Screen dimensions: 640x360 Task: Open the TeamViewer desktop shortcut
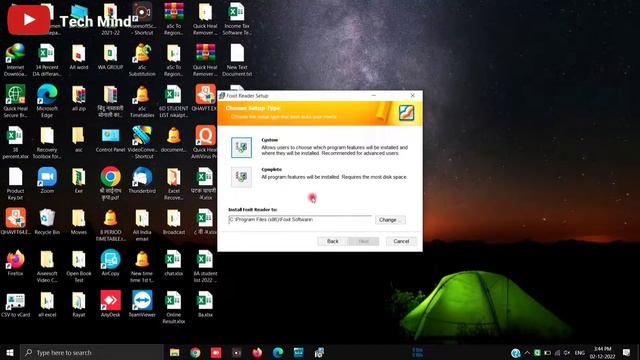[142, 304]
